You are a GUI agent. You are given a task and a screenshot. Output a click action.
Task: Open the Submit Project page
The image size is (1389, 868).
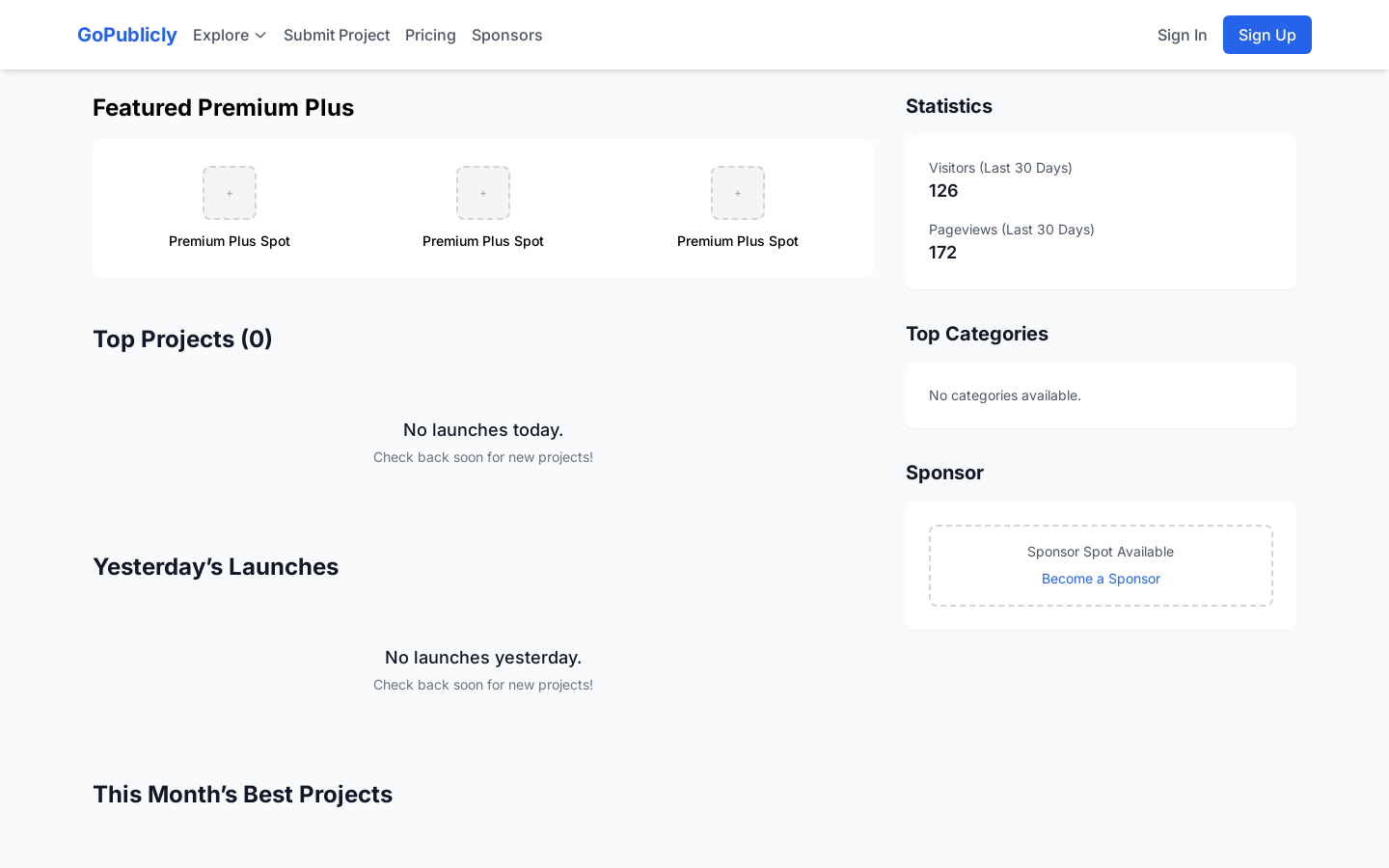coord(337,35)
